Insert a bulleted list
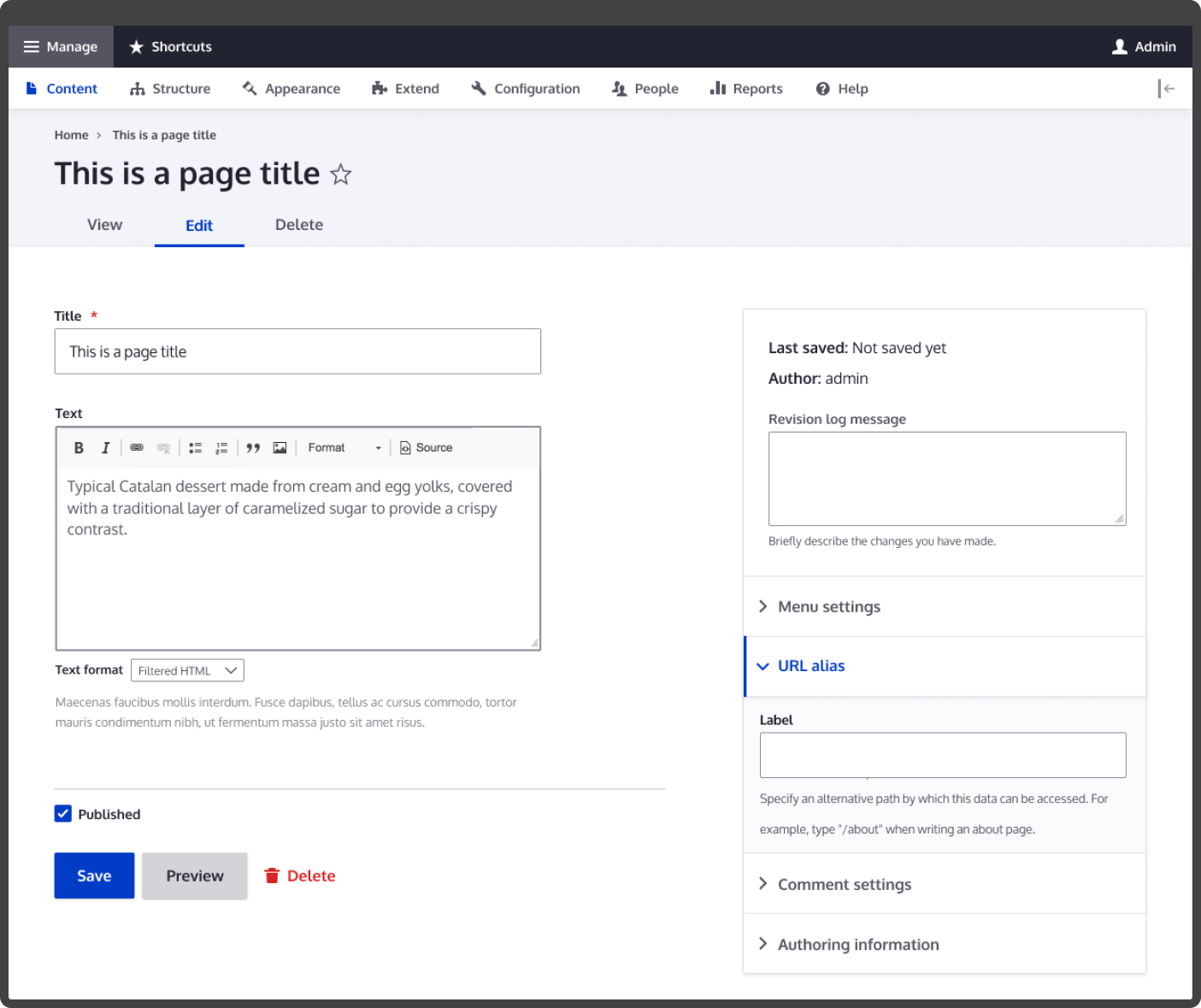 tap(195, 448)
